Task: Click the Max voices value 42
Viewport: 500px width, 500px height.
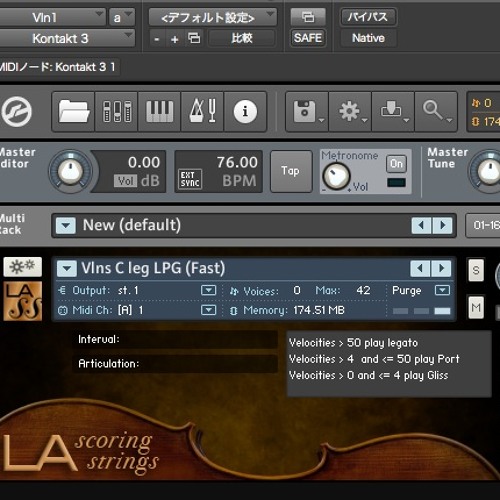Action: tap(363, 291)
